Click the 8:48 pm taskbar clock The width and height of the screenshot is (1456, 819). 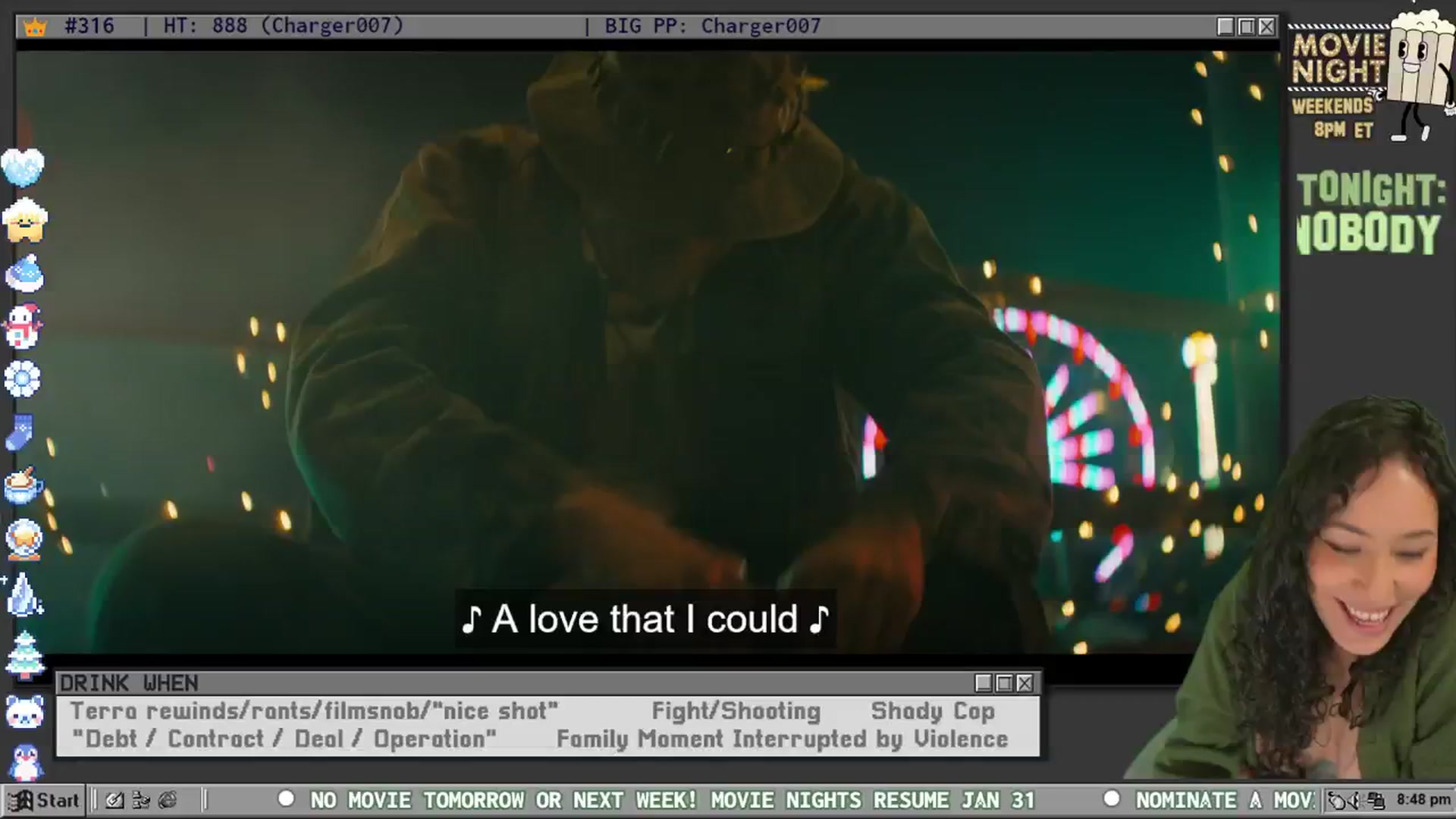click(1423, 800)
